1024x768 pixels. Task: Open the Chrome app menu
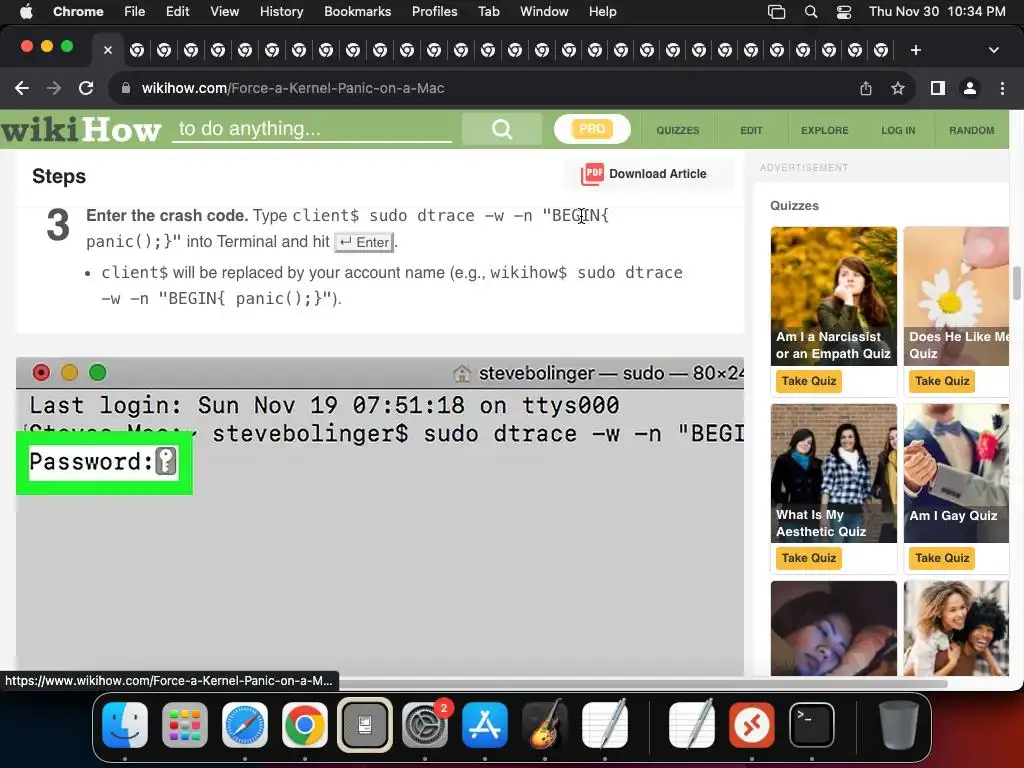click(x=78, y=11)
